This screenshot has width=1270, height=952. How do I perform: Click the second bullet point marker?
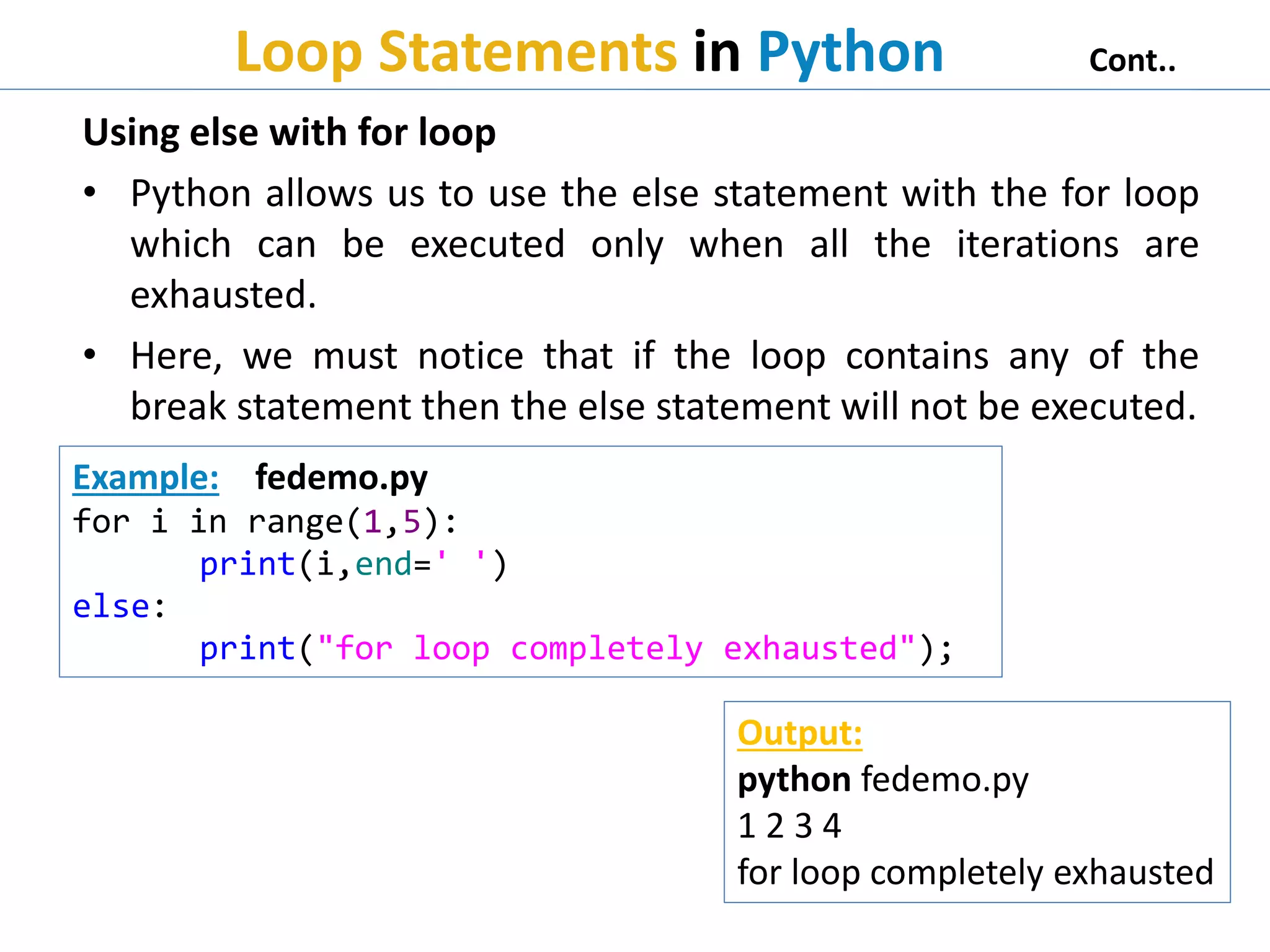click(x=91, y=355)
